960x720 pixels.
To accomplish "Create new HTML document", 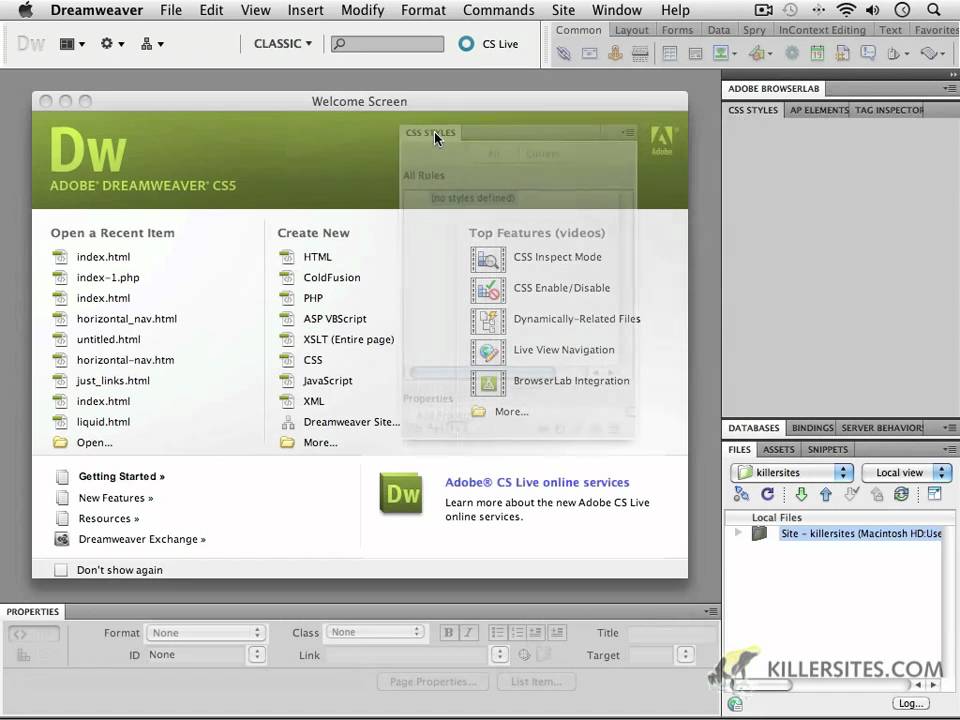I will [317, 257].
